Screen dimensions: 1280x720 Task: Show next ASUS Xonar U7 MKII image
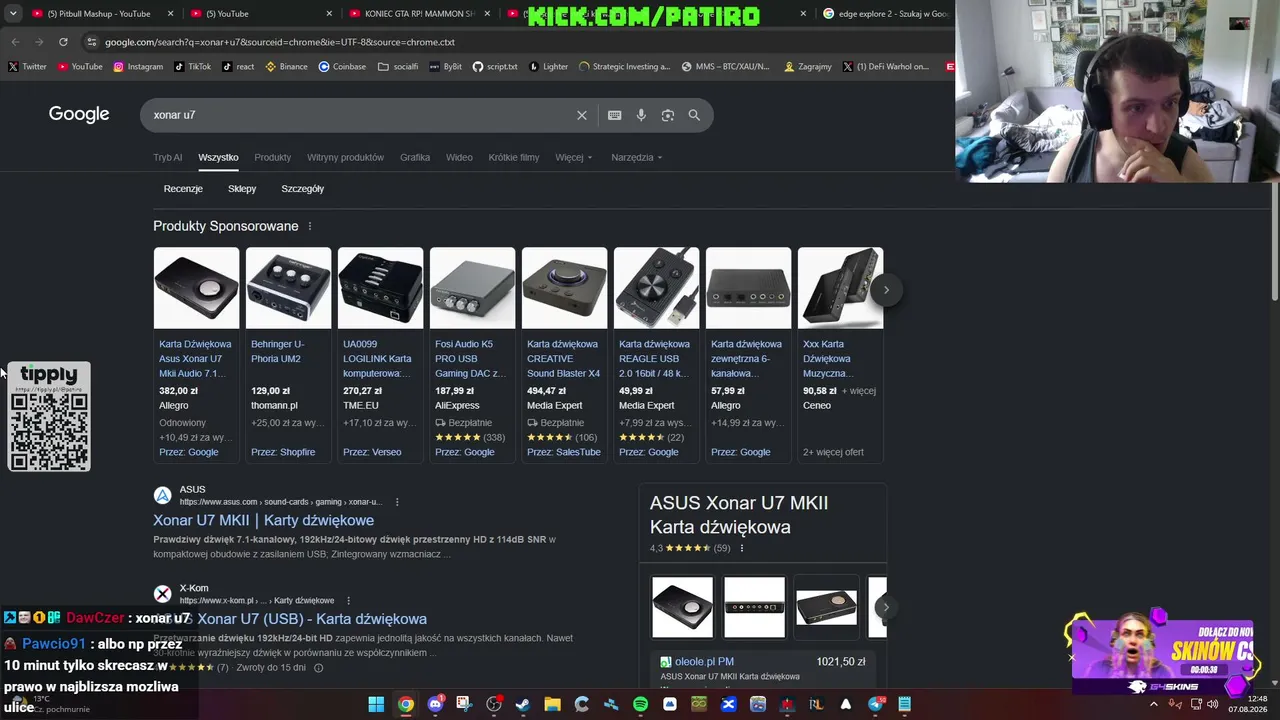click(885, 607)
